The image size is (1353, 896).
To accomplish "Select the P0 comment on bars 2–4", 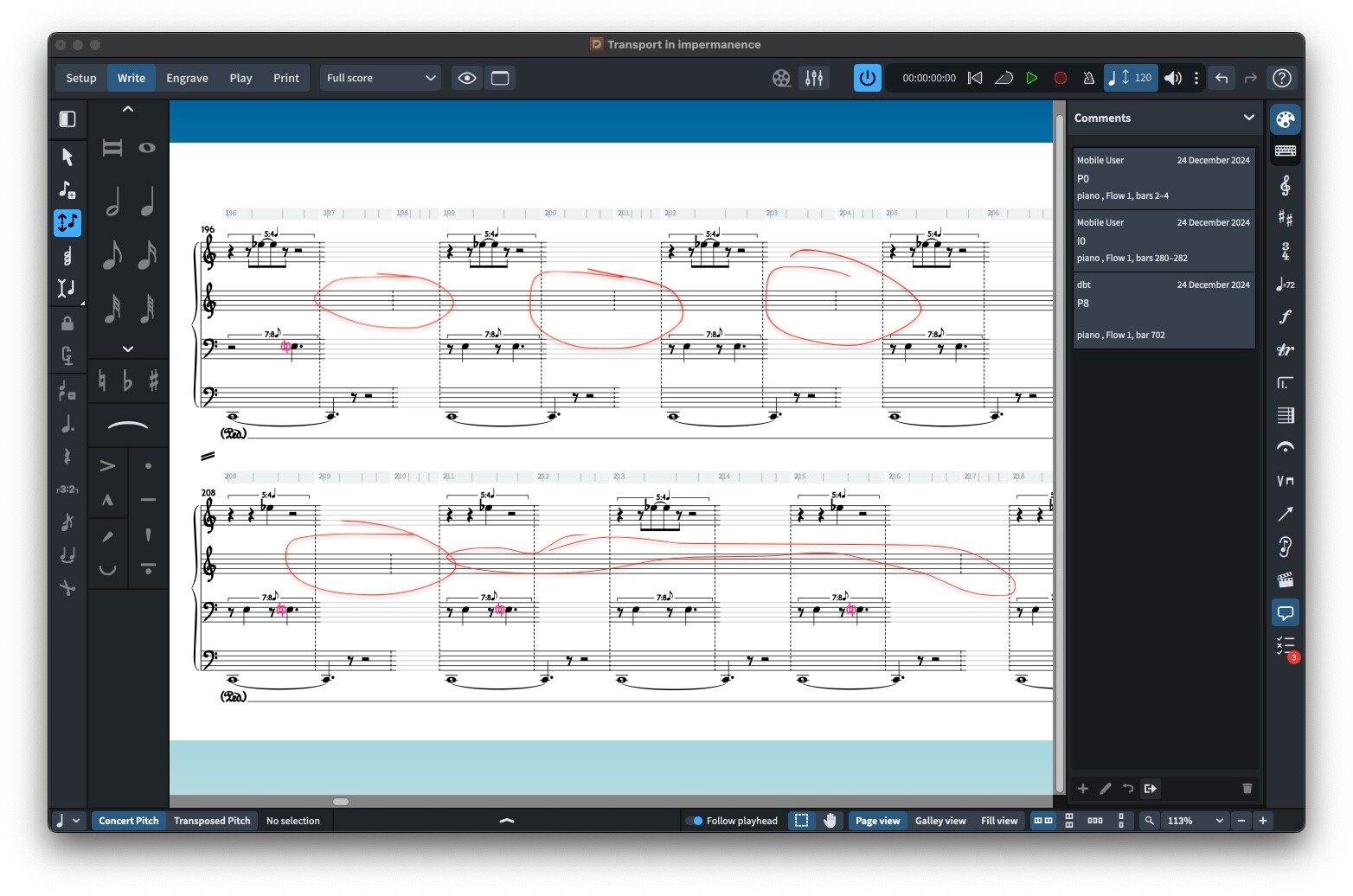I will click(1164, 179).
